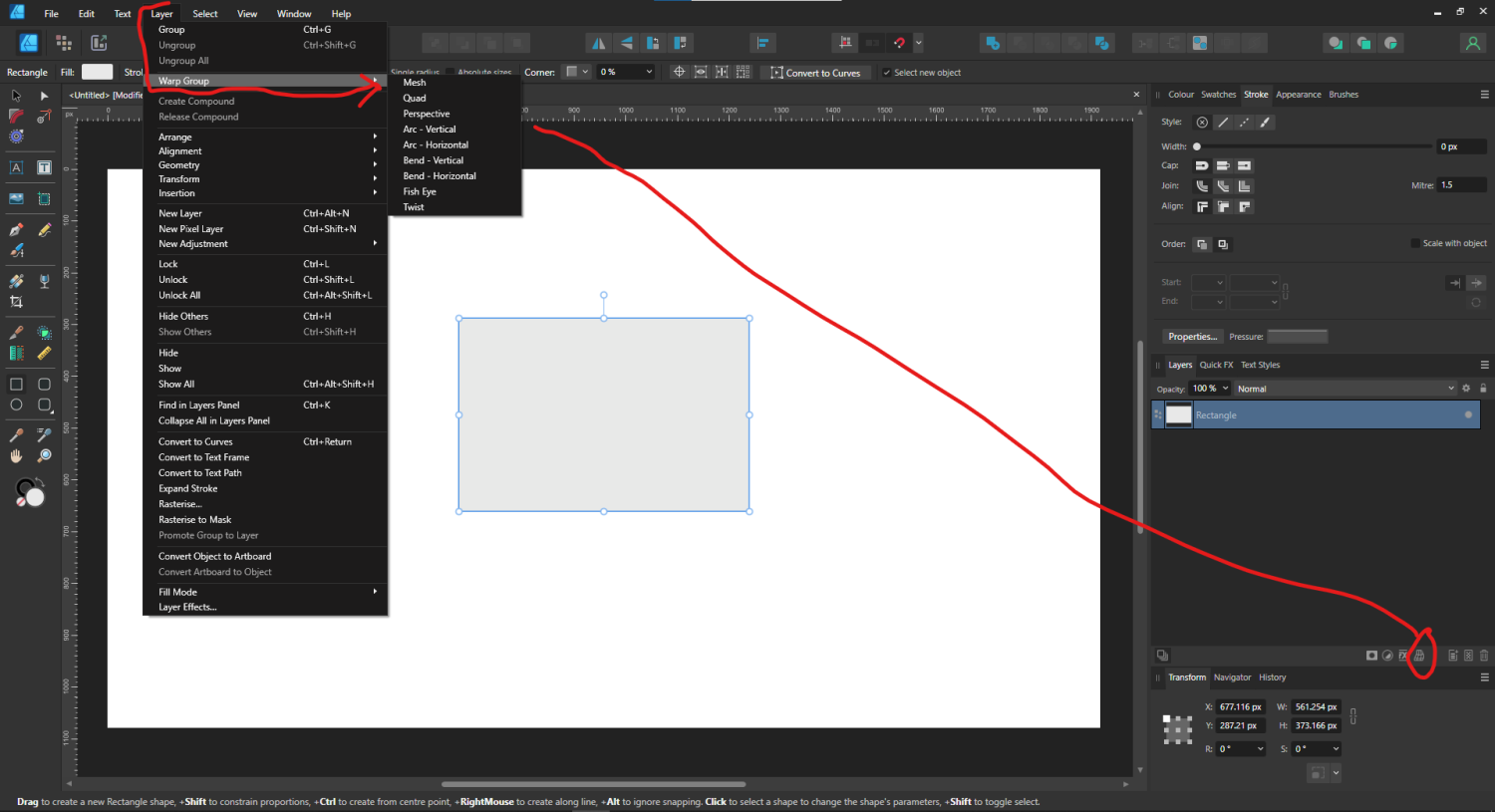Switch to the Navigator tab
The image size is (1495, 812).
[x=1232, y=677]
